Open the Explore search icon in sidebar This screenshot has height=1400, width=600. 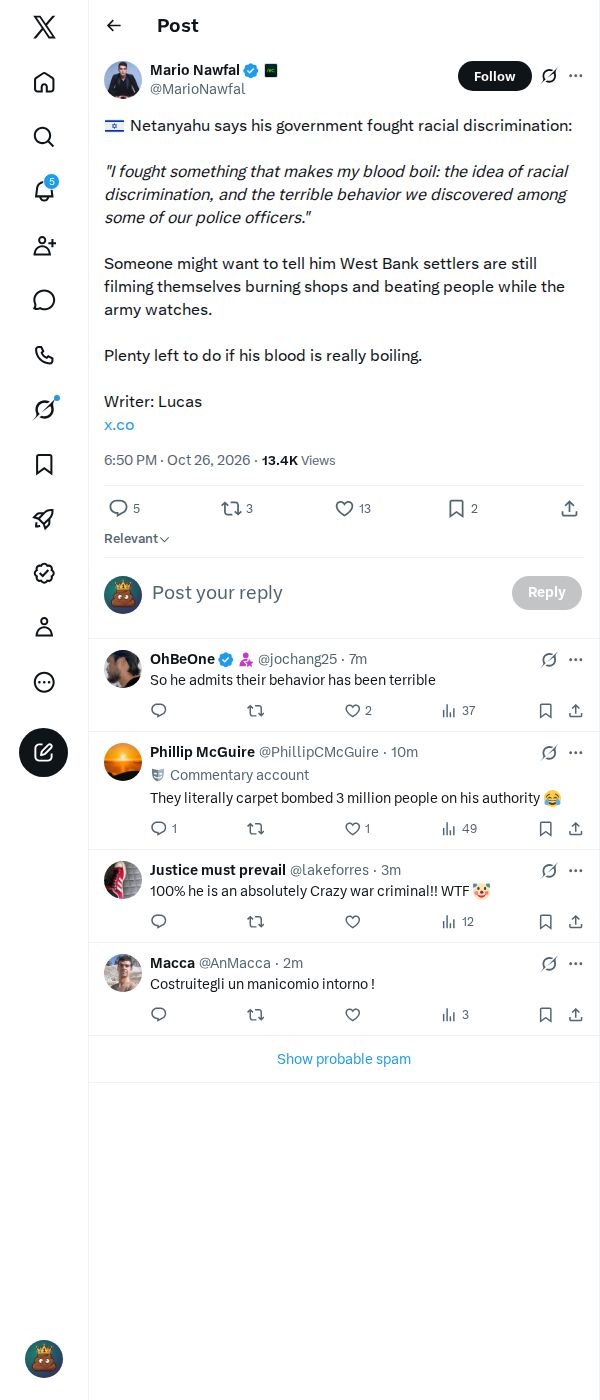point(44,137)
